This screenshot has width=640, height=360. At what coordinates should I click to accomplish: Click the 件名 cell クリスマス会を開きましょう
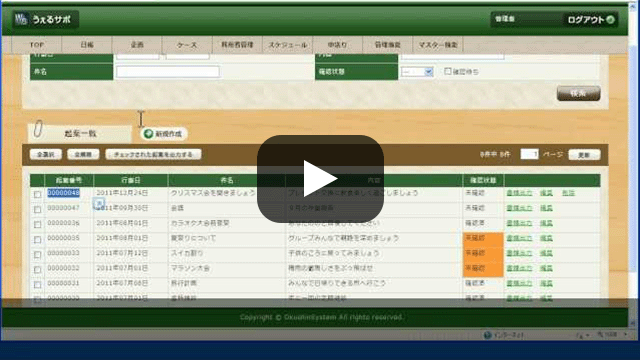[x=213, y=193]
